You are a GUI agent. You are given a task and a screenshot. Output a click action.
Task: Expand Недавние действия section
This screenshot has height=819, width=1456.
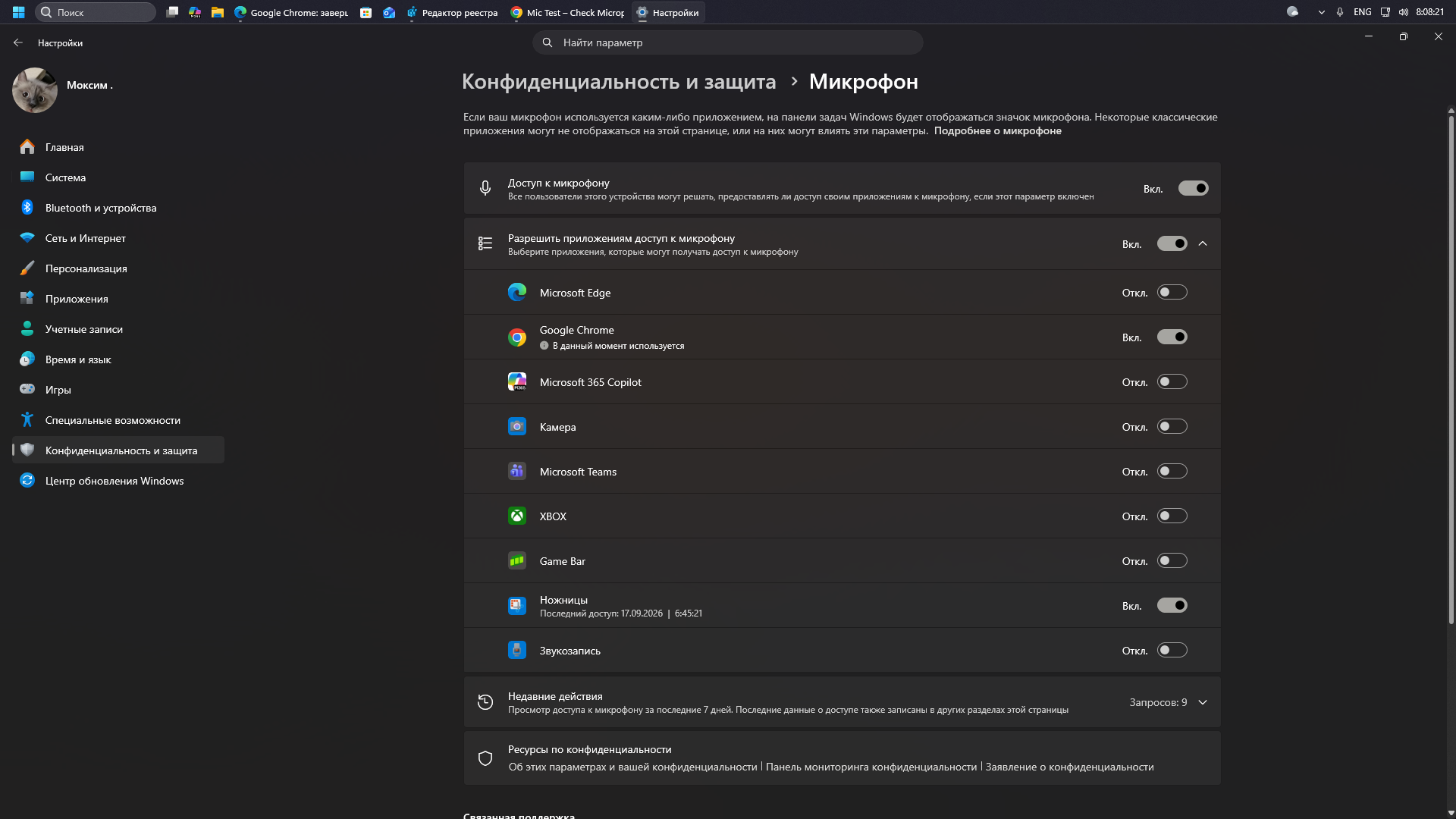coord(1203,703)
